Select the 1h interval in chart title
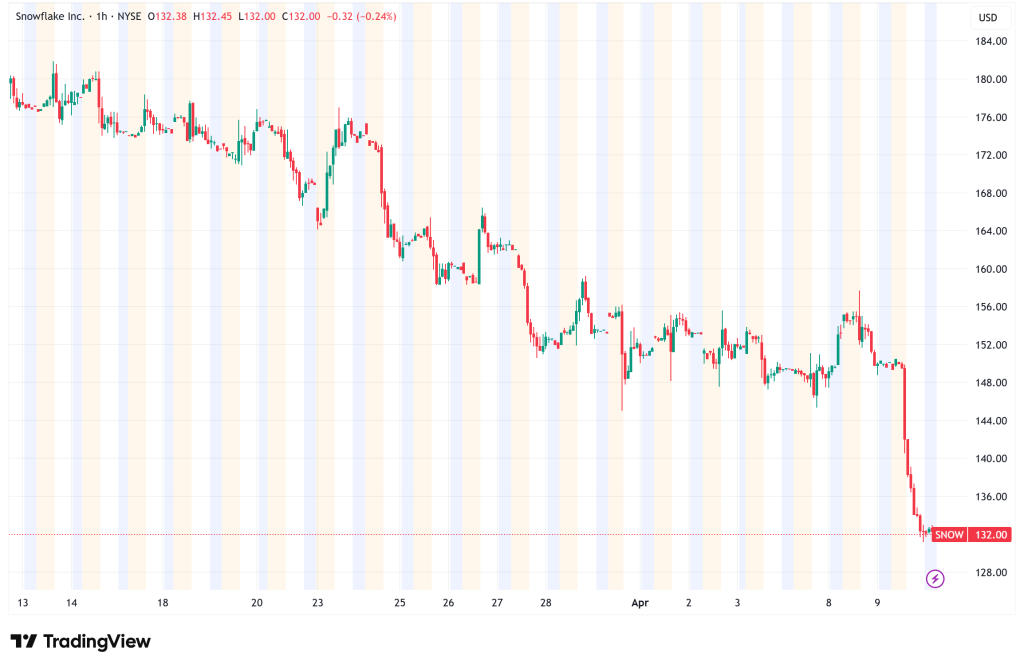This screenshot has height=668, width=1024. (98, 17)
